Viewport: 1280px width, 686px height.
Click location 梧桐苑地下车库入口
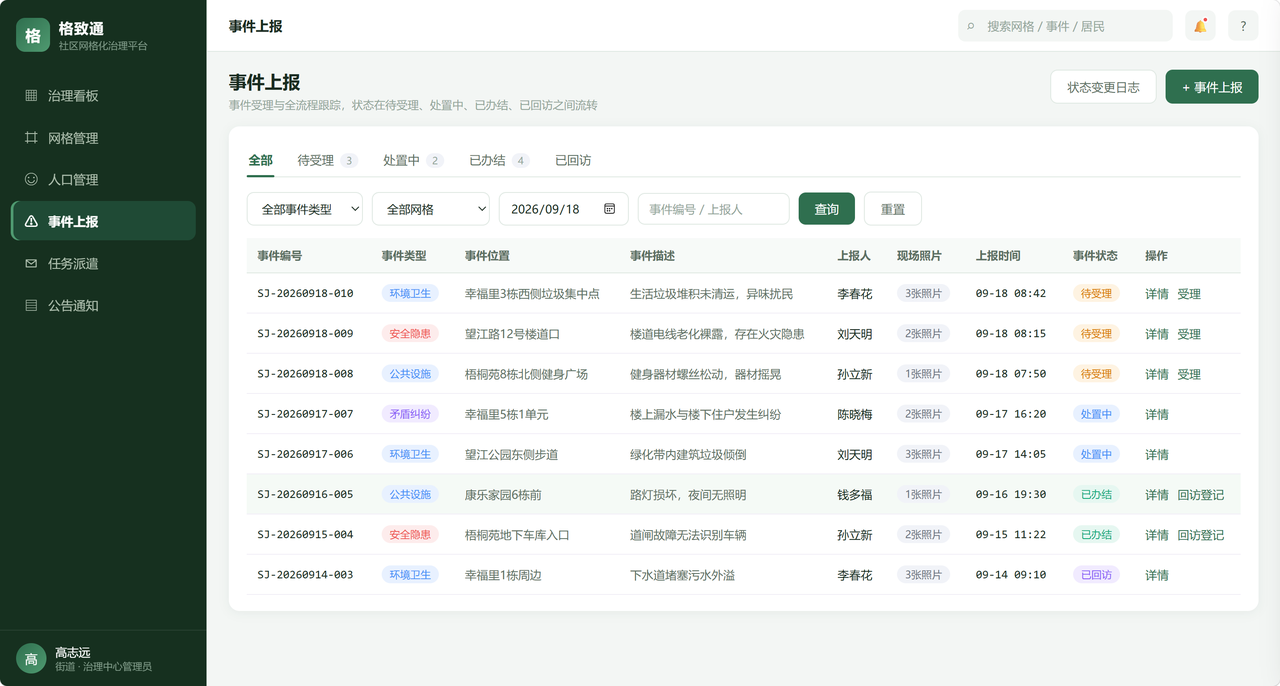517,535
